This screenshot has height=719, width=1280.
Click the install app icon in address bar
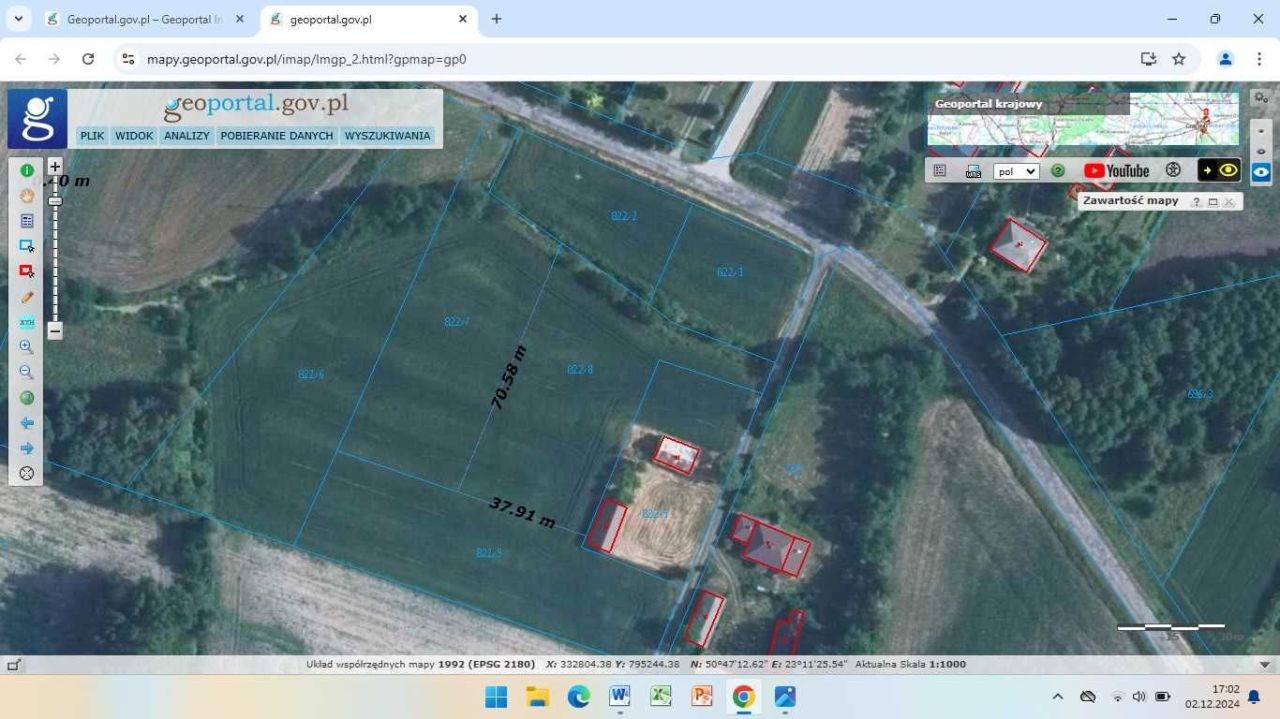click(x=1148, y=59)
